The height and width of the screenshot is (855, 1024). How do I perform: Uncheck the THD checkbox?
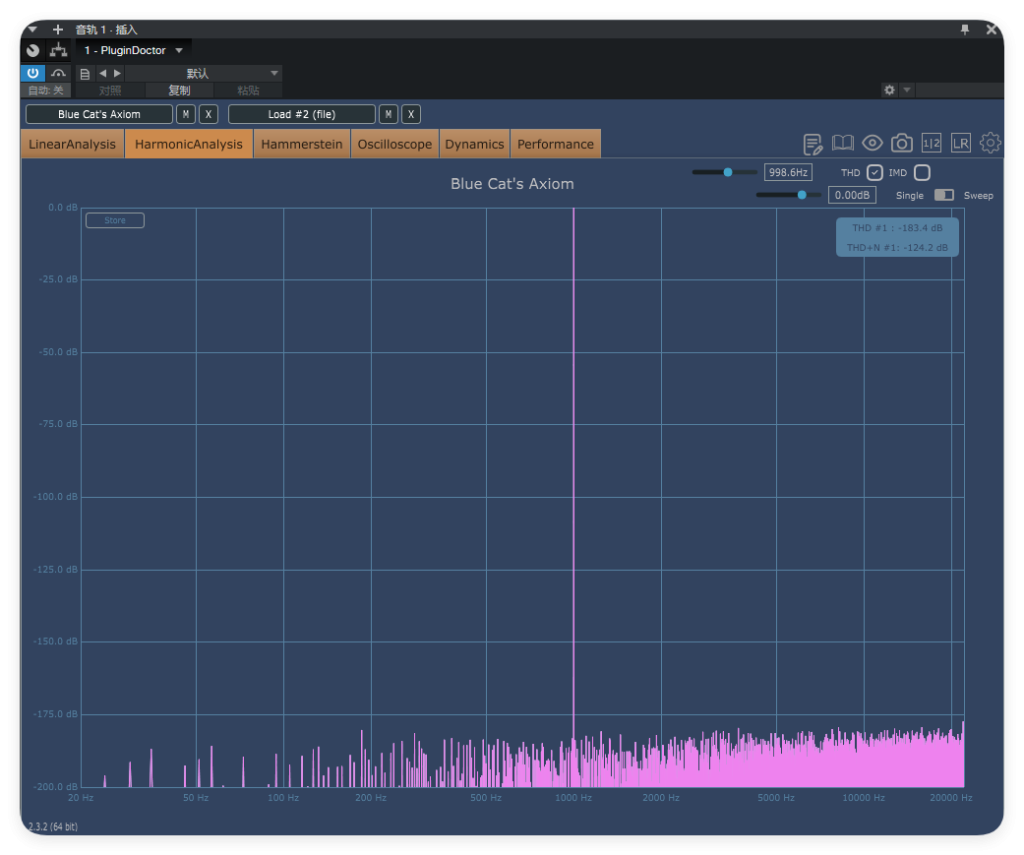(x=874, y=172)
